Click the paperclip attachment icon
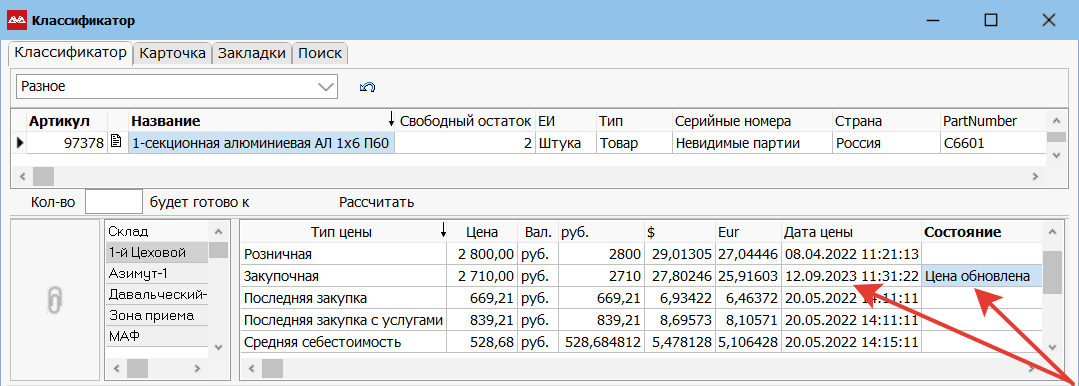 click(x=55, y=299)
